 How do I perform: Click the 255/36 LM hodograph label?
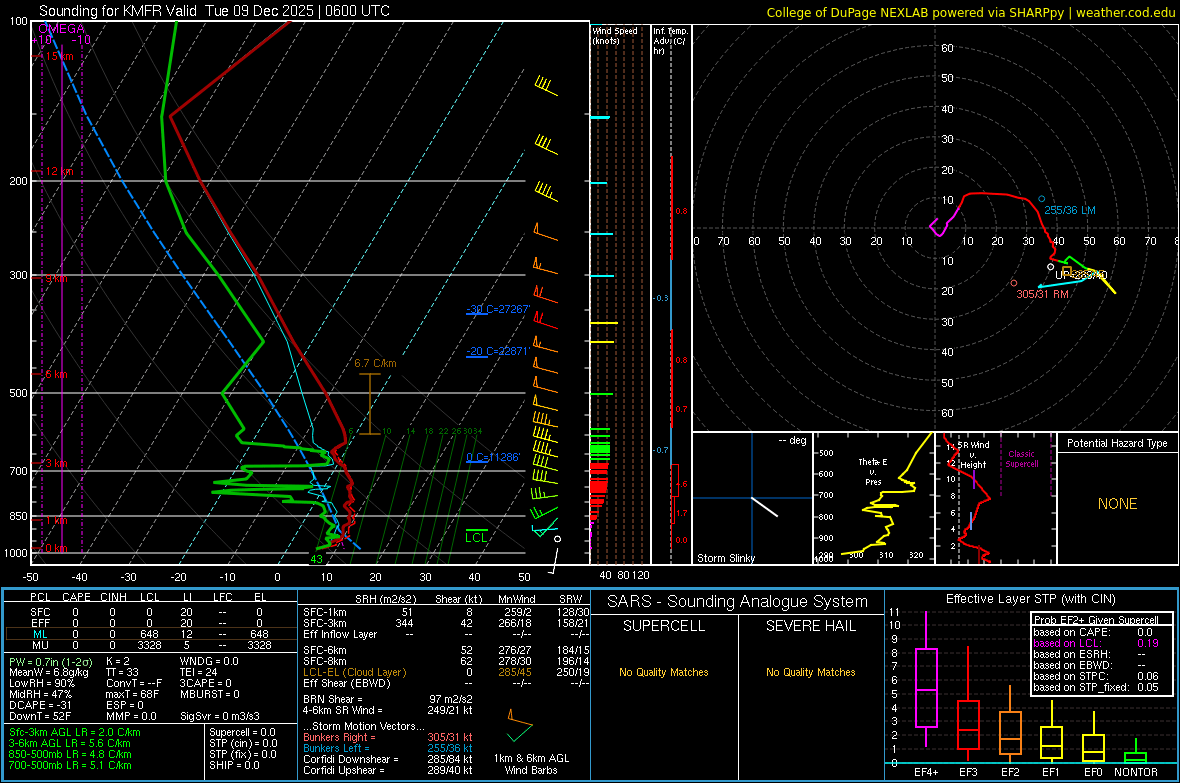point(1070,210)
